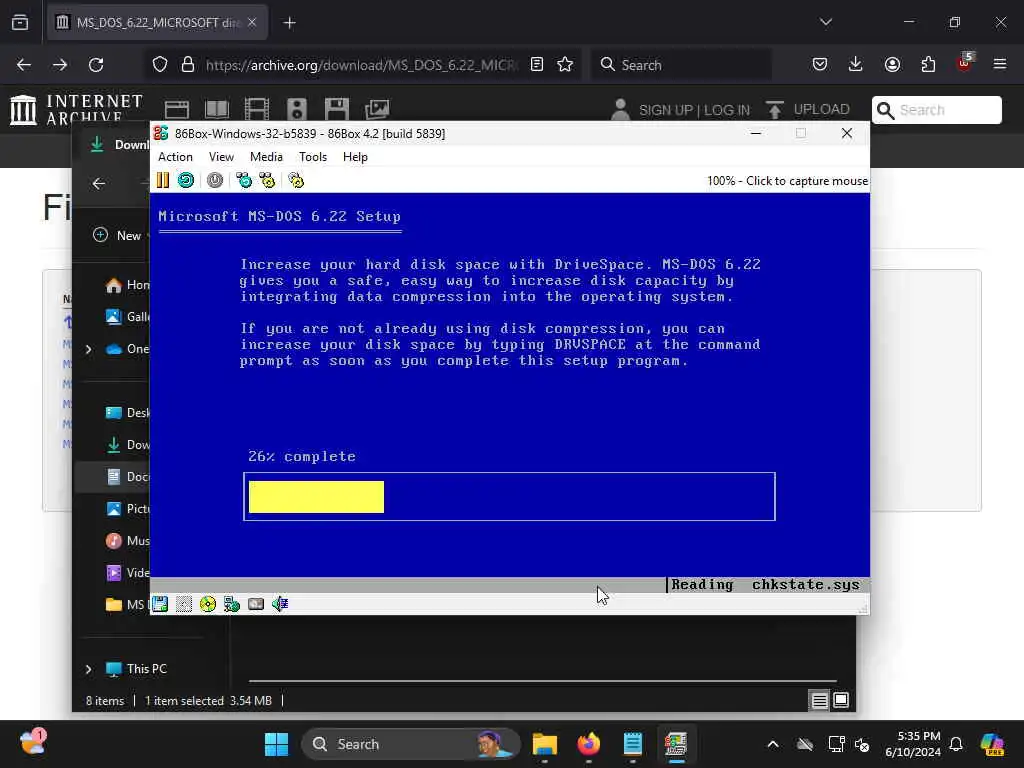
Task: Click the Internet Archive logo
Action: [x=76, y=108]
